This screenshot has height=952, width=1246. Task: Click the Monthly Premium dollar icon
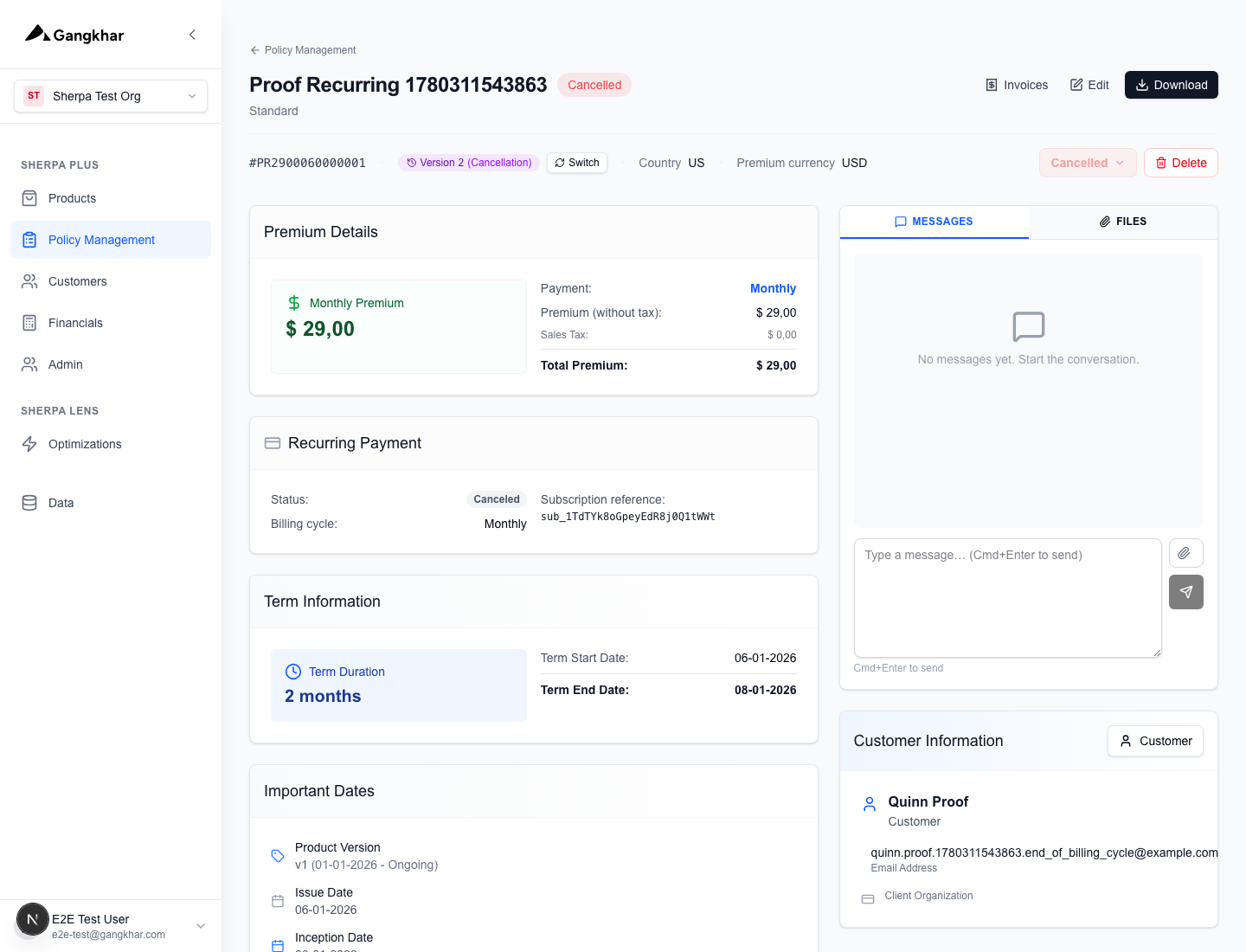[x=294, y=303]
